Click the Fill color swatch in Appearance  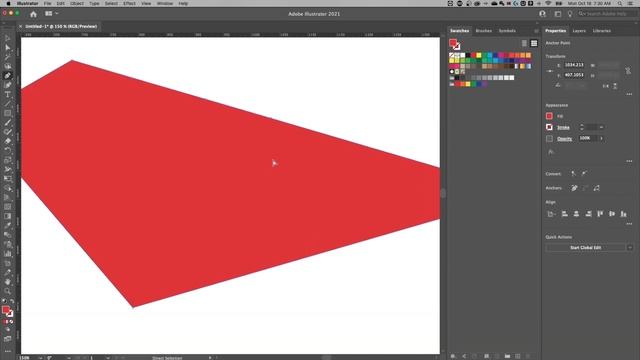(549, 116)
